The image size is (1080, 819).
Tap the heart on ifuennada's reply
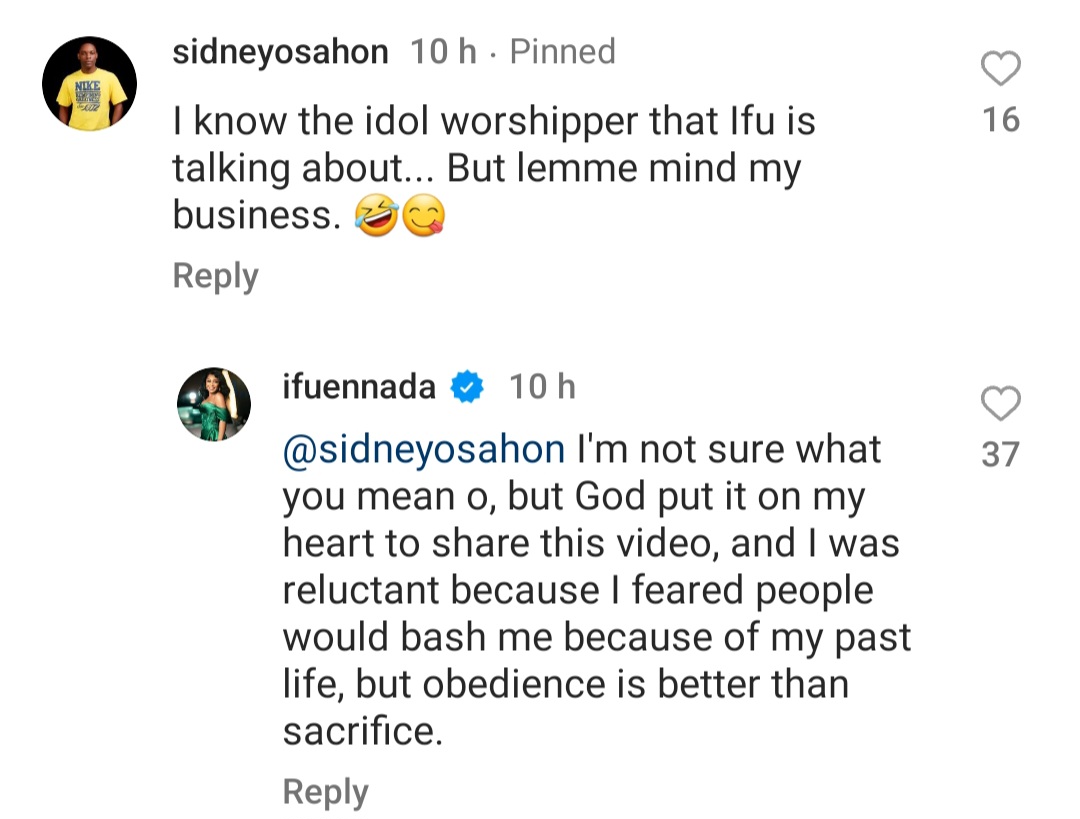pos(1001,405)
